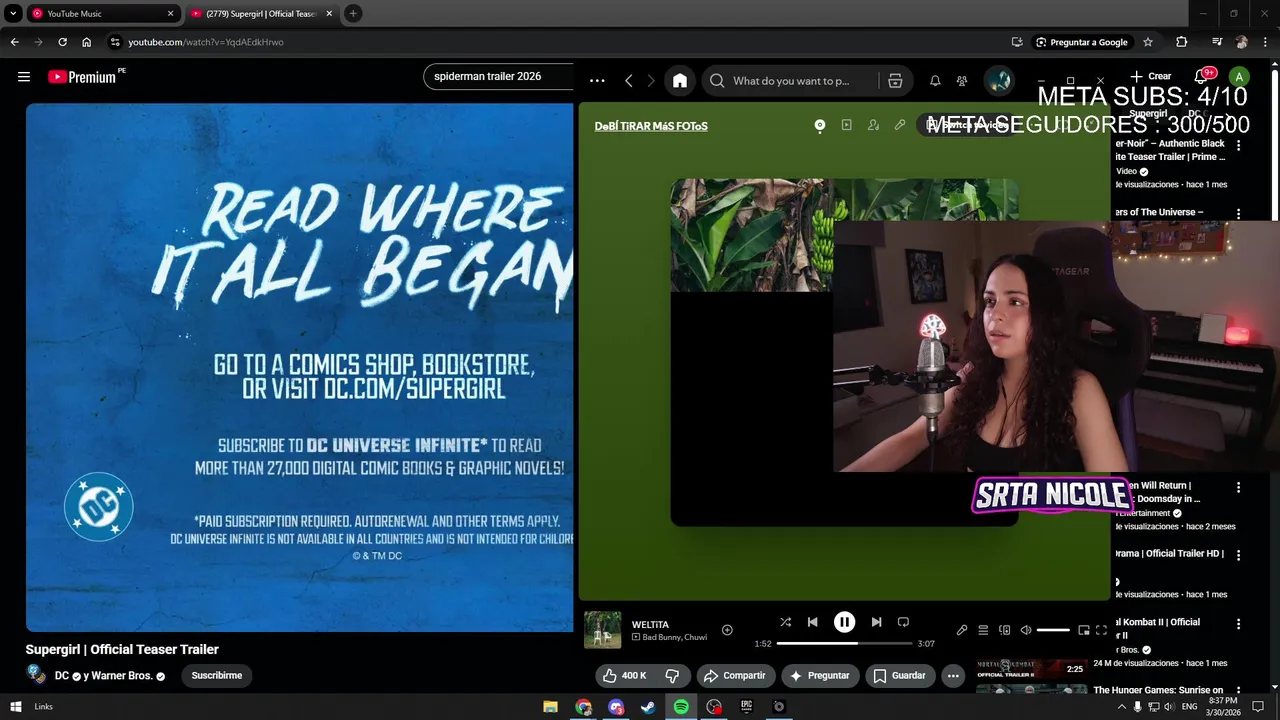
Task: Open WELTiTA song title in player
Action: (650, 624)
